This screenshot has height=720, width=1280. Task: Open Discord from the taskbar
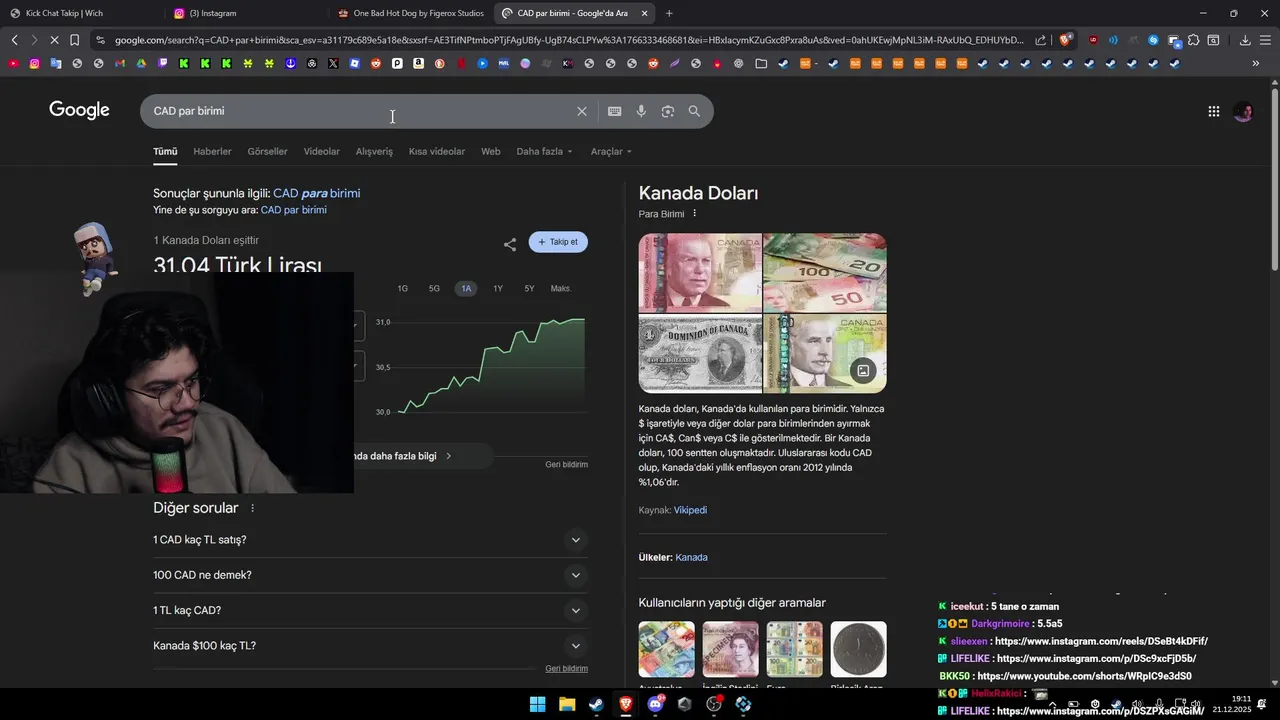pyautogui.click(x=655, y=704)
